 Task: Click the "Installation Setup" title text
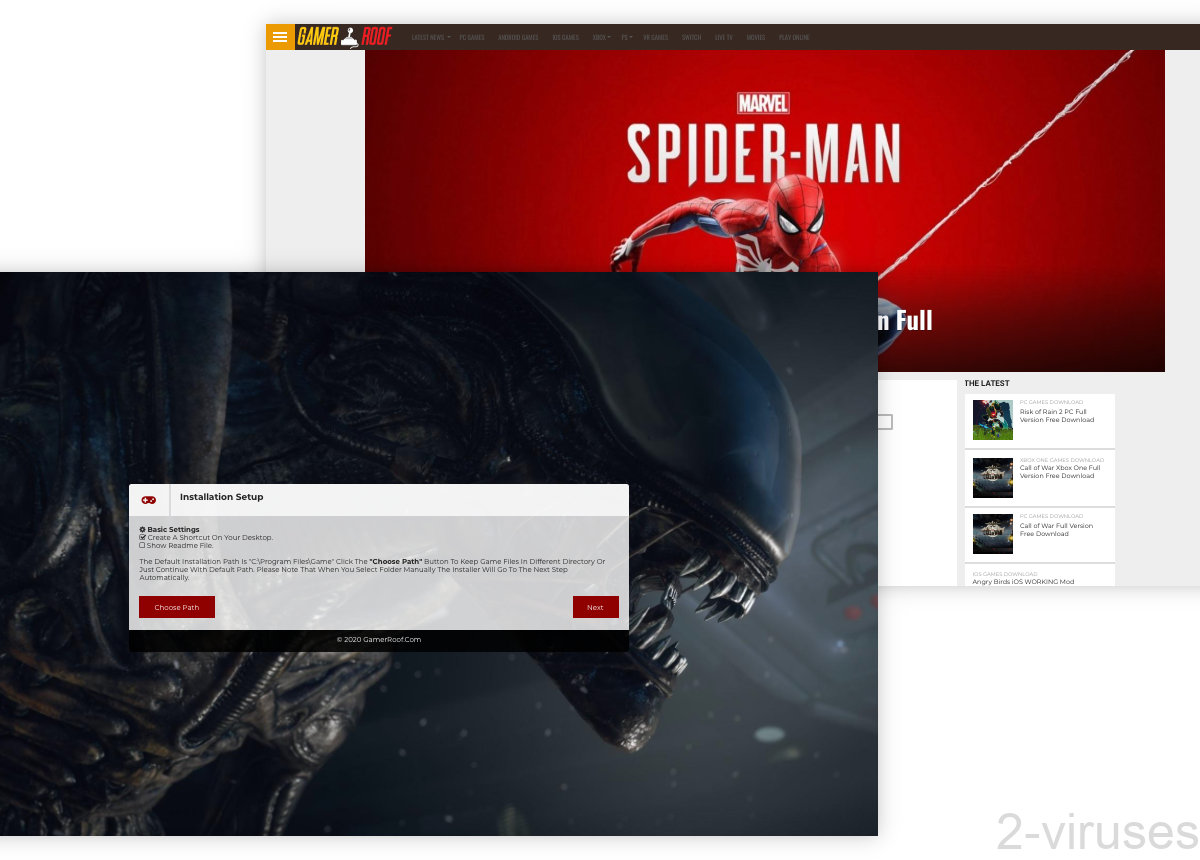222,497
